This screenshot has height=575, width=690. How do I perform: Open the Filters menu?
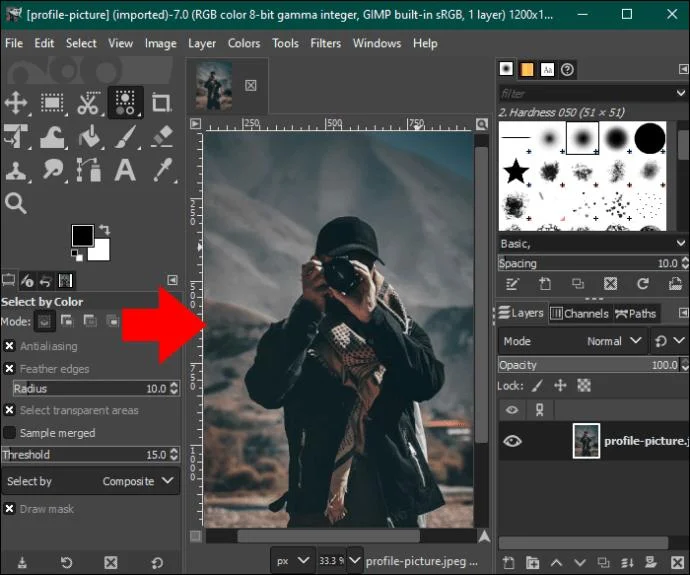[x=326, y=43]
